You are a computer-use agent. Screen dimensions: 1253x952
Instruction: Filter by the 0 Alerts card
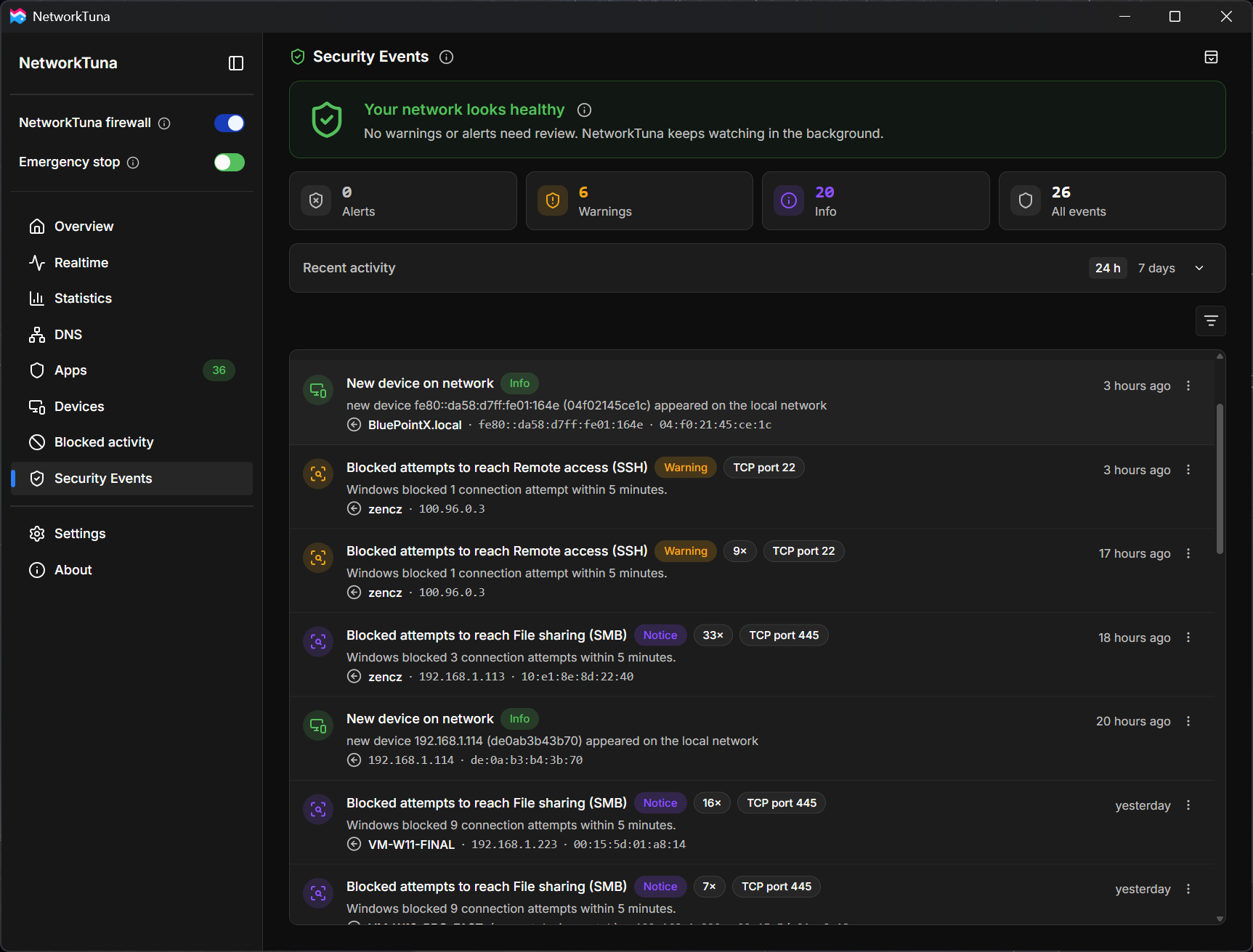[403, 201]
